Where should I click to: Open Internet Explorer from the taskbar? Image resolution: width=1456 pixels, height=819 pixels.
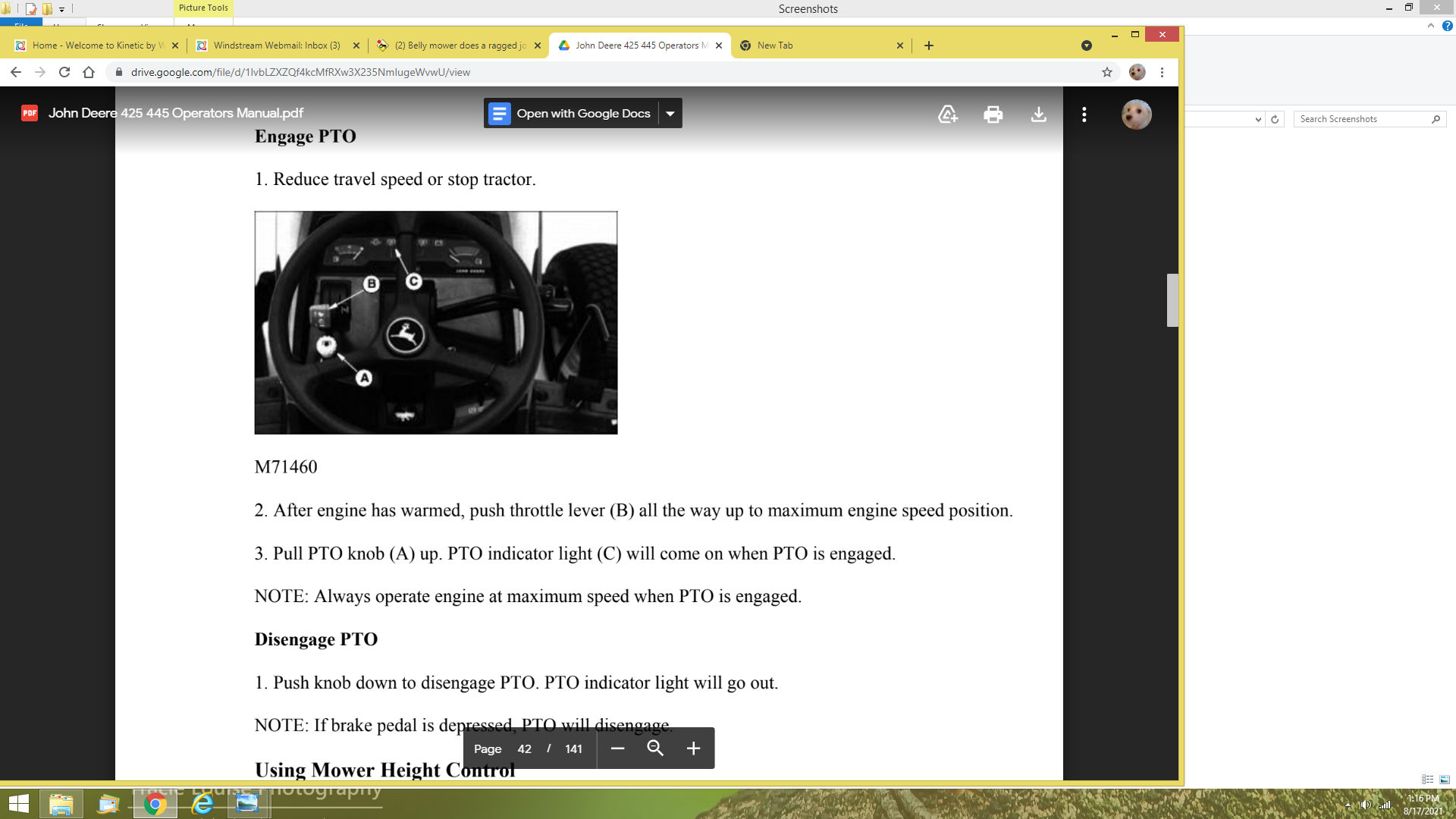[x=202, y=804]
